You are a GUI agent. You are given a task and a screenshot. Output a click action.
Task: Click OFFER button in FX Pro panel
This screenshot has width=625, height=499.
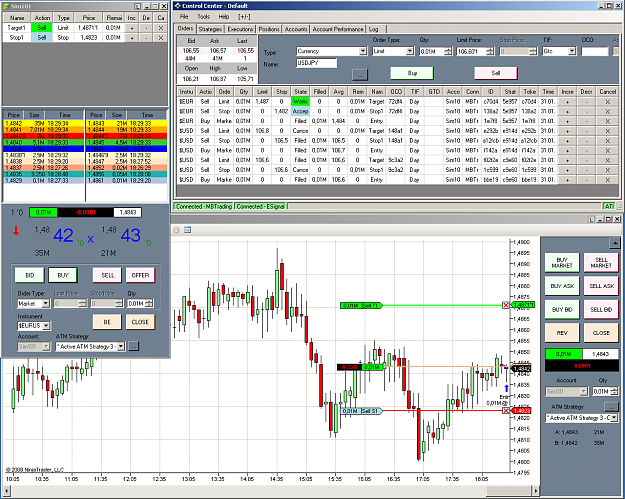140,275
